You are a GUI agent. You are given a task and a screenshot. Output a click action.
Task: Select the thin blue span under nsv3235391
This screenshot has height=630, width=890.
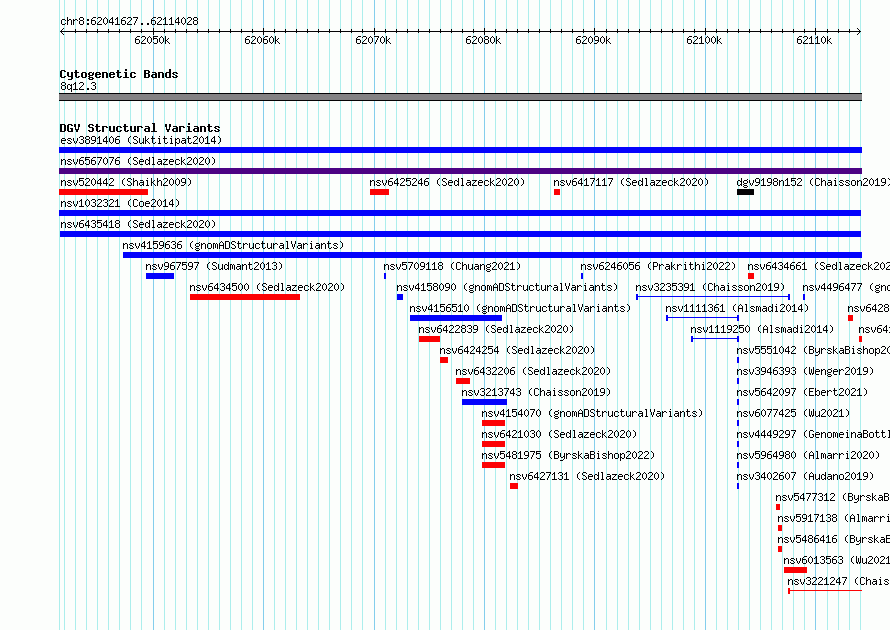coord(713,297)
